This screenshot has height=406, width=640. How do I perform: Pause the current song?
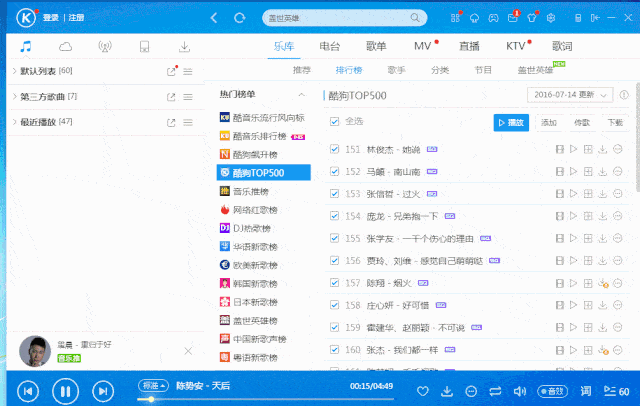coord(65,391)
